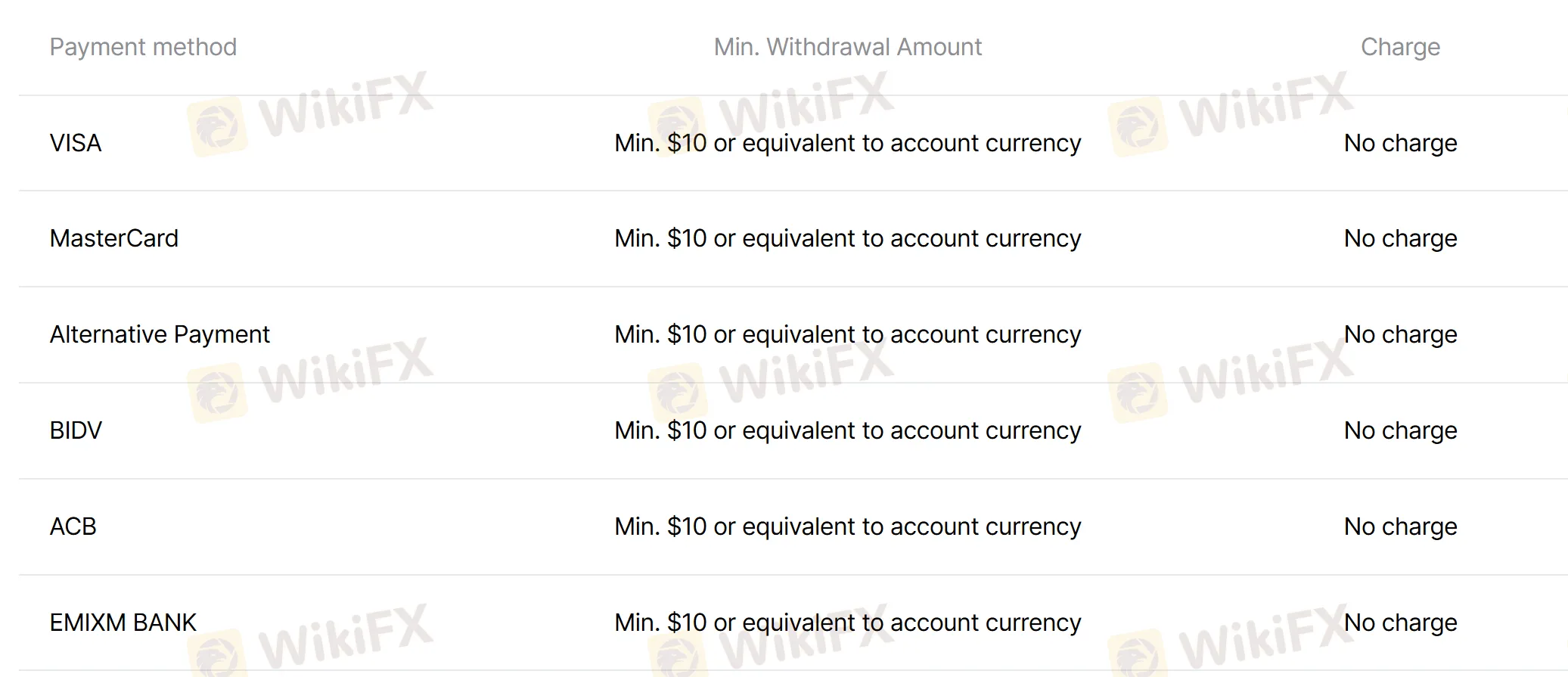The image size is (1568, 677).
Task: Click VISA minimum withdrawal amount text
Action: tap(847, 143)
